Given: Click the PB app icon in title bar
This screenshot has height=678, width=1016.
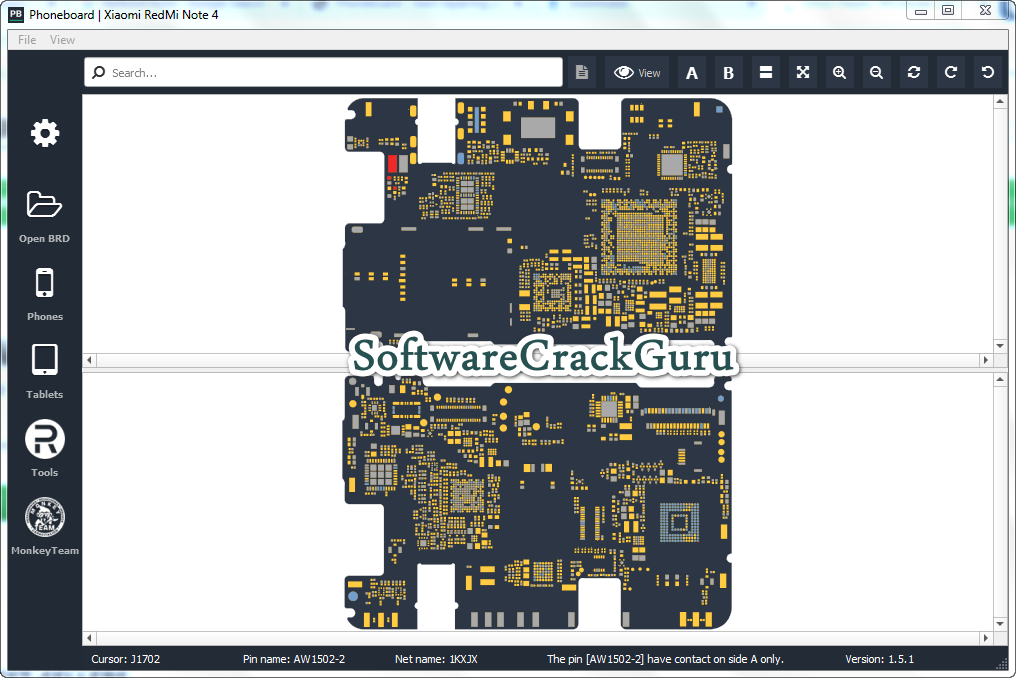Looking at the screenshot, I should [16, 14].
